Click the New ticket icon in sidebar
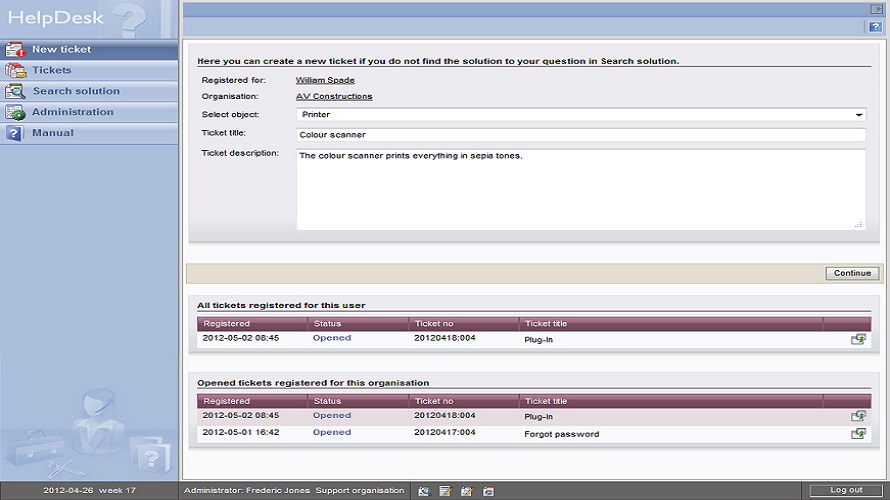890x500 pixels. pos(15,50)
